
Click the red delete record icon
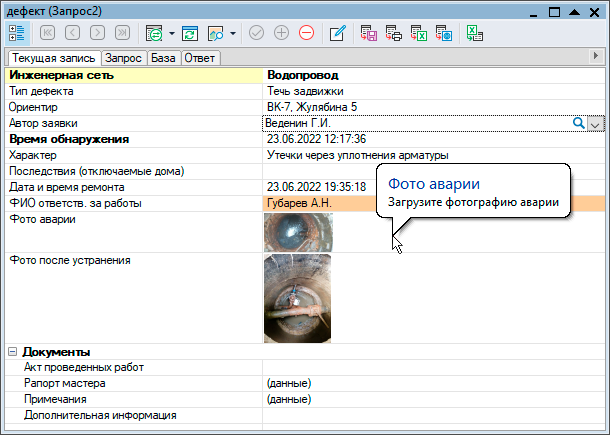click(x=306, y=33)
